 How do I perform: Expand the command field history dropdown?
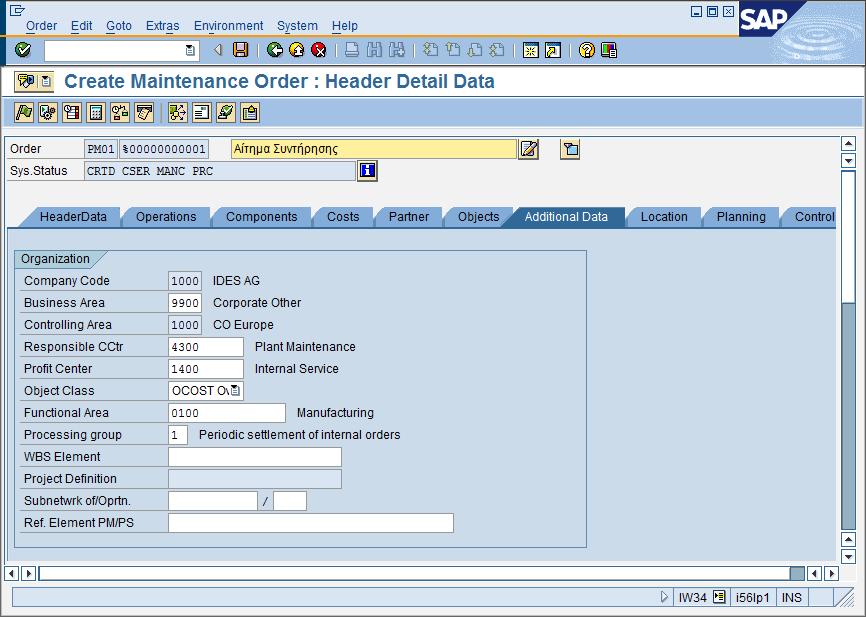[190, 50]
